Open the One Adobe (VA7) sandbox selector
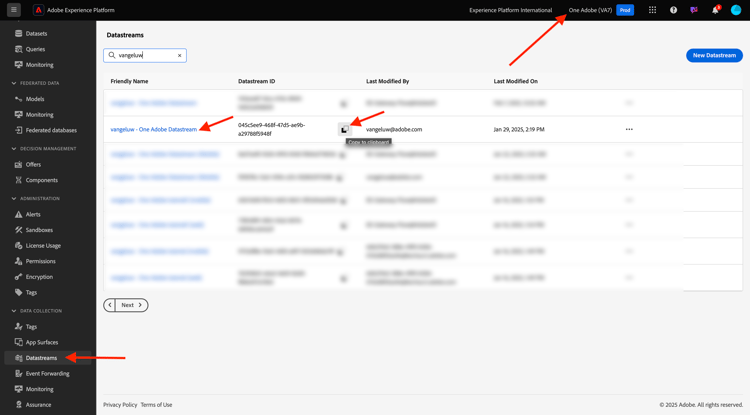 pos(590,10)
